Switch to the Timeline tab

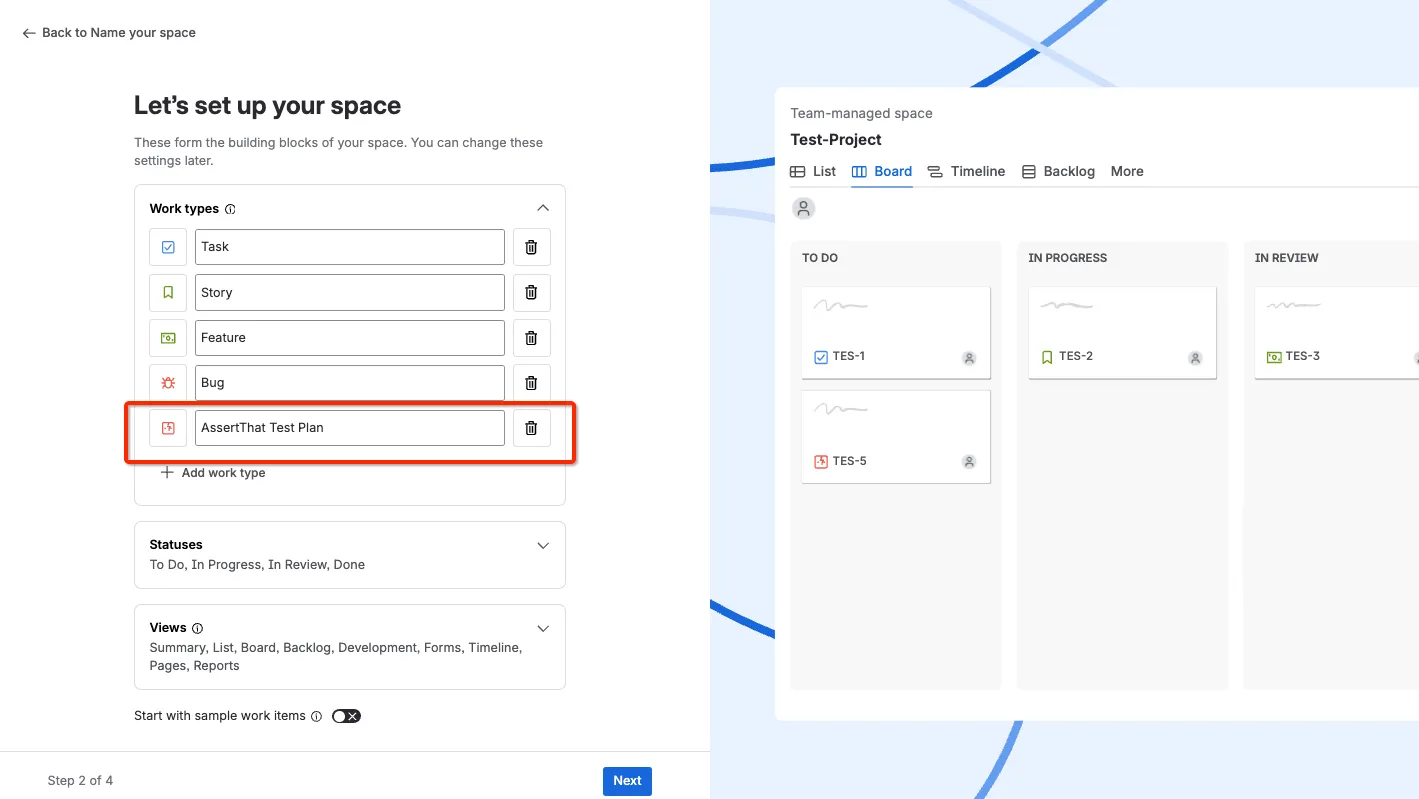966,171
